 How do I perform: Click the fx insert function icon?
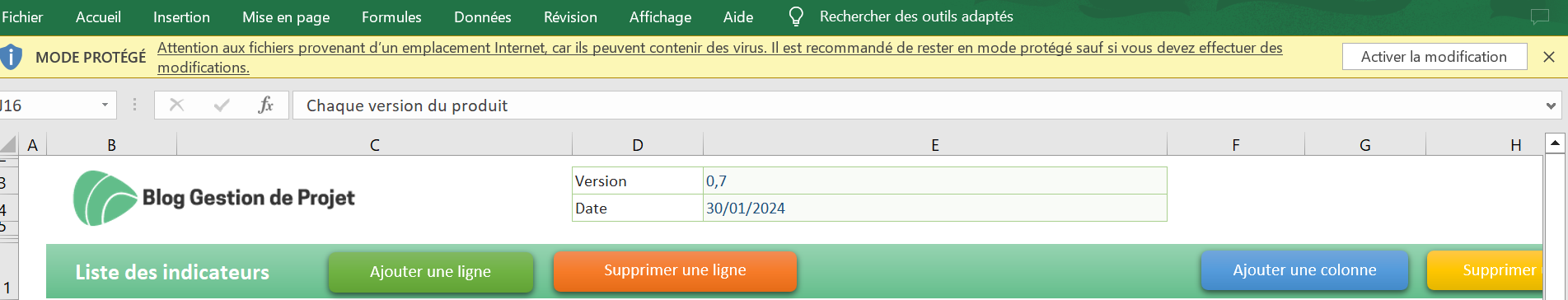point(265,105)
